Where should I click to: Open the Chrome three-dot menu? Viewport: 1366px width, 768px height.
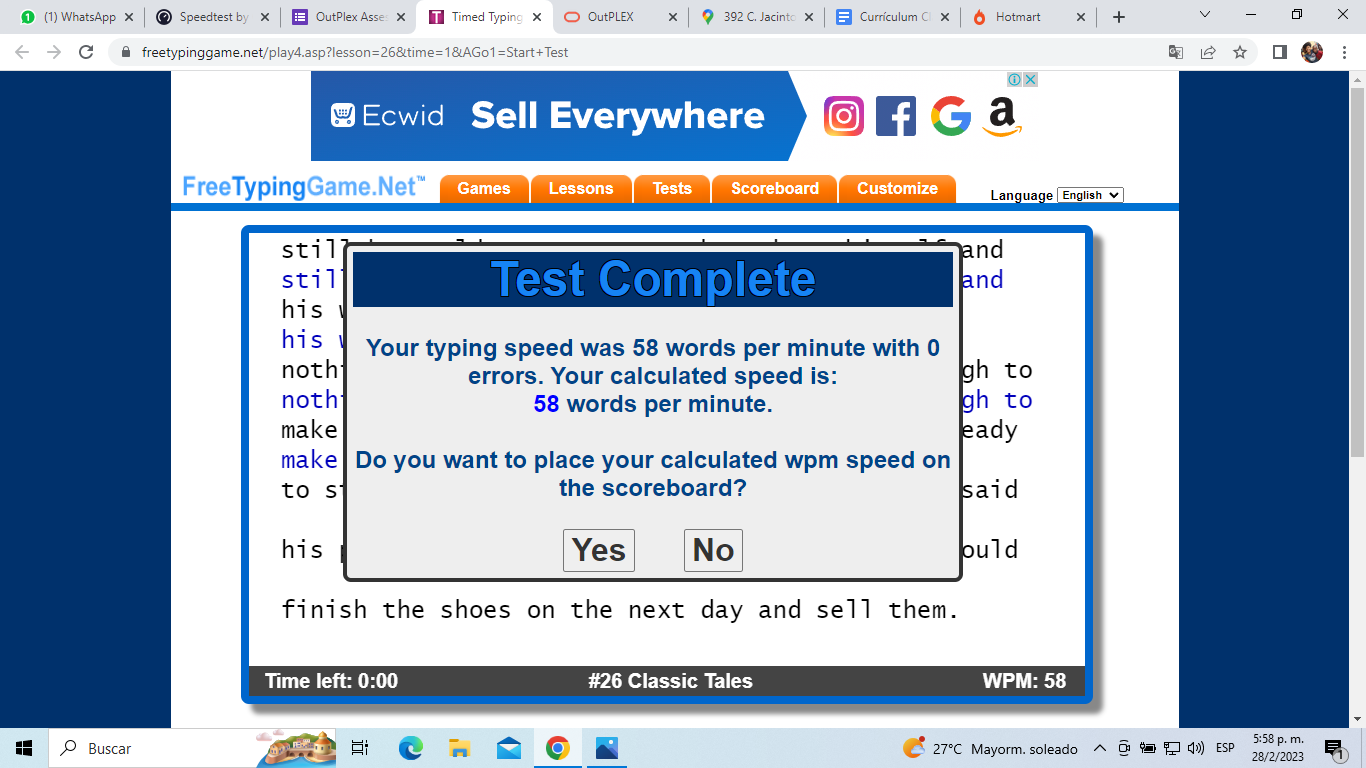tap(1343, 52)
